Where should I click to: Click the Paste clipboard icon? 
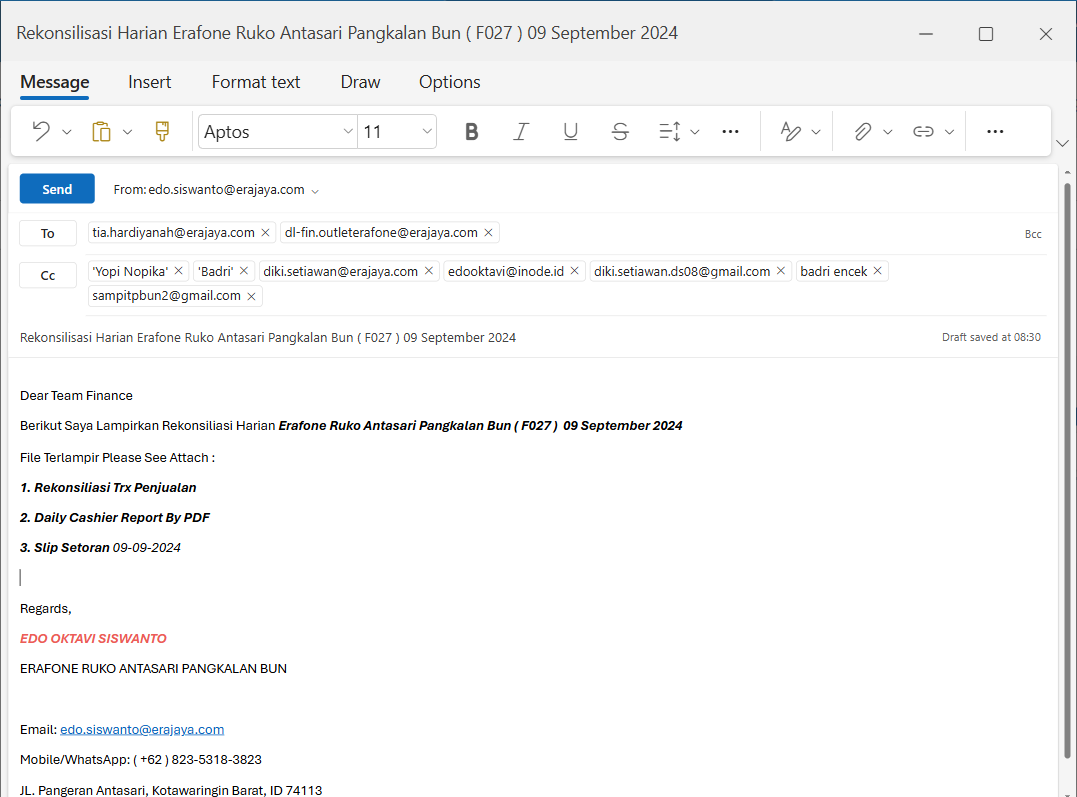tap(101, 131)
